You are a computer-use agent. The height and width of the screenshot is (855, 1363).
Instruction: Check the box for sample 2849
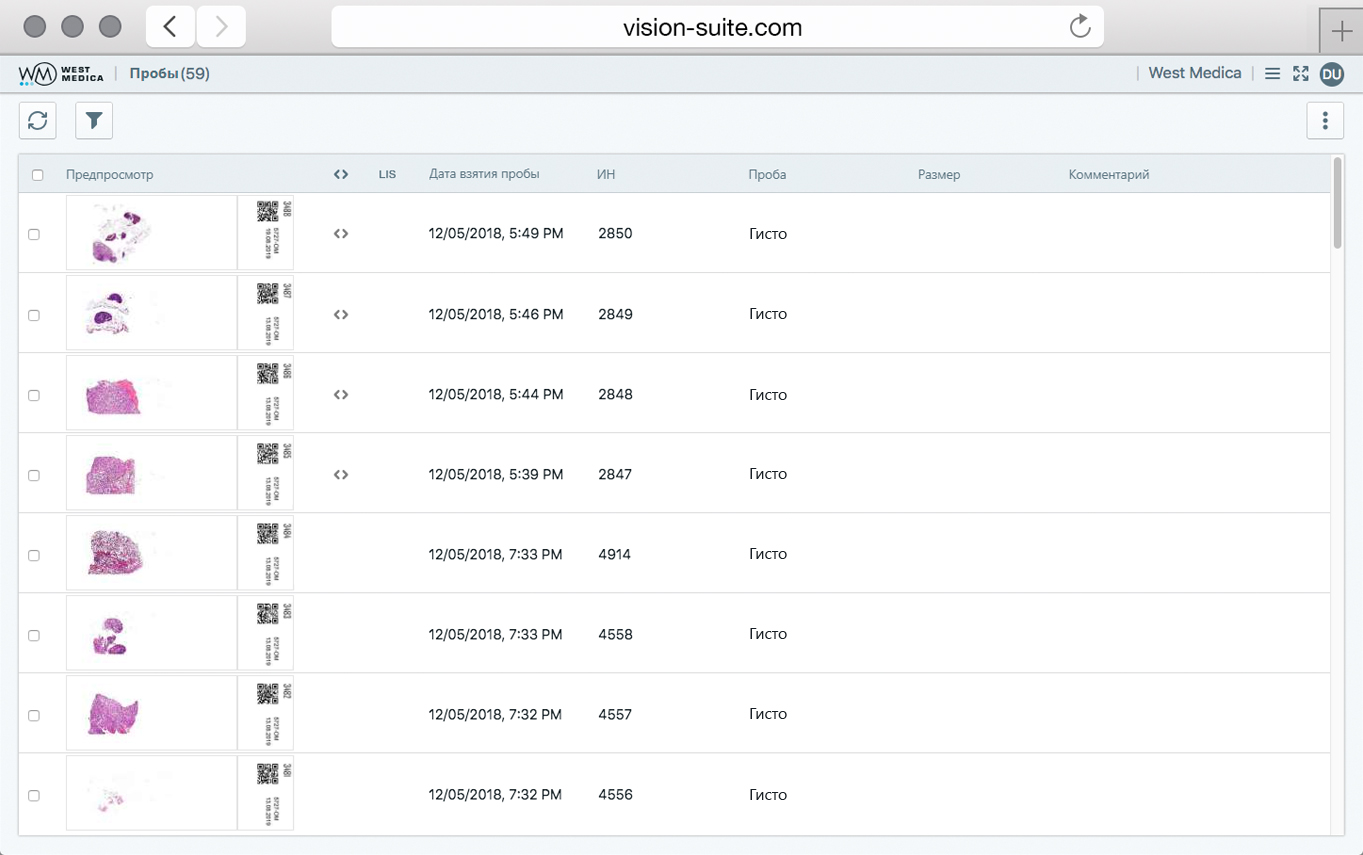[x=34, y=315]
